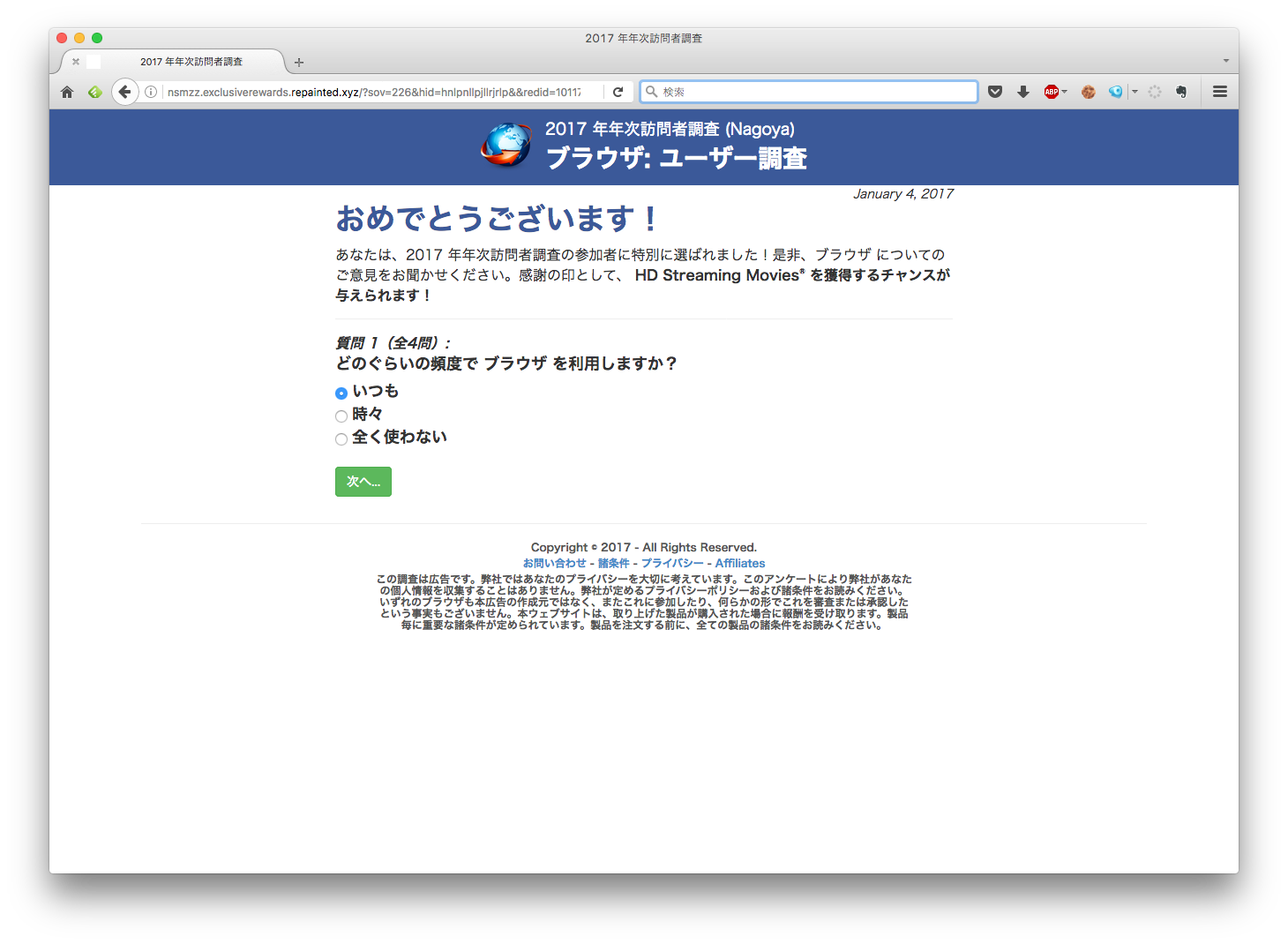Select the 時々 radio option

[x=341, y=416]
